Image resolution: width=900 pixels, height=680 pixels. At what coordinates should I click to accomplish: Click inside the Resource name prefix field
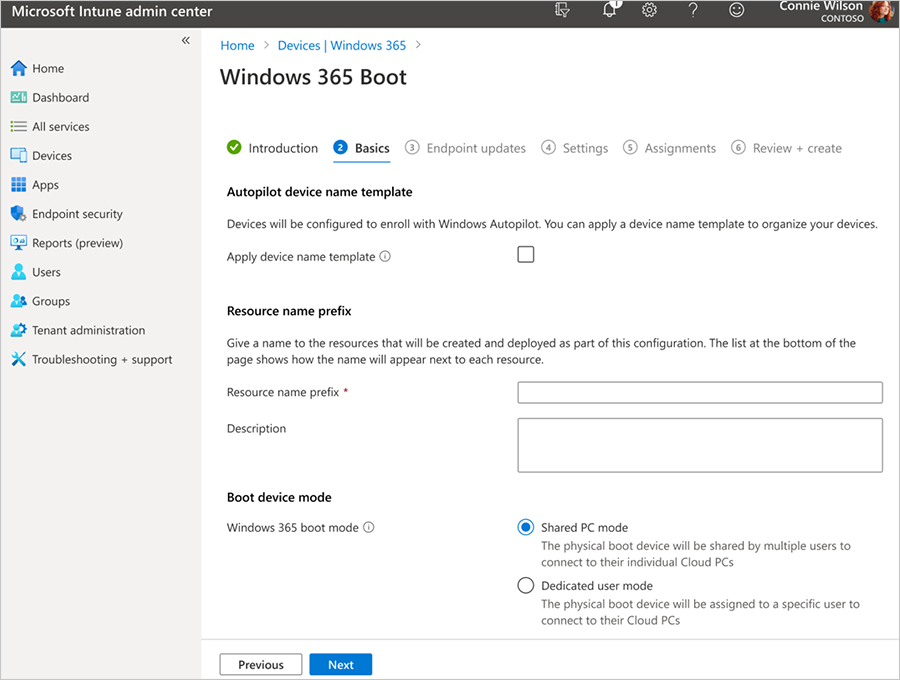click(x=699, y=392)
